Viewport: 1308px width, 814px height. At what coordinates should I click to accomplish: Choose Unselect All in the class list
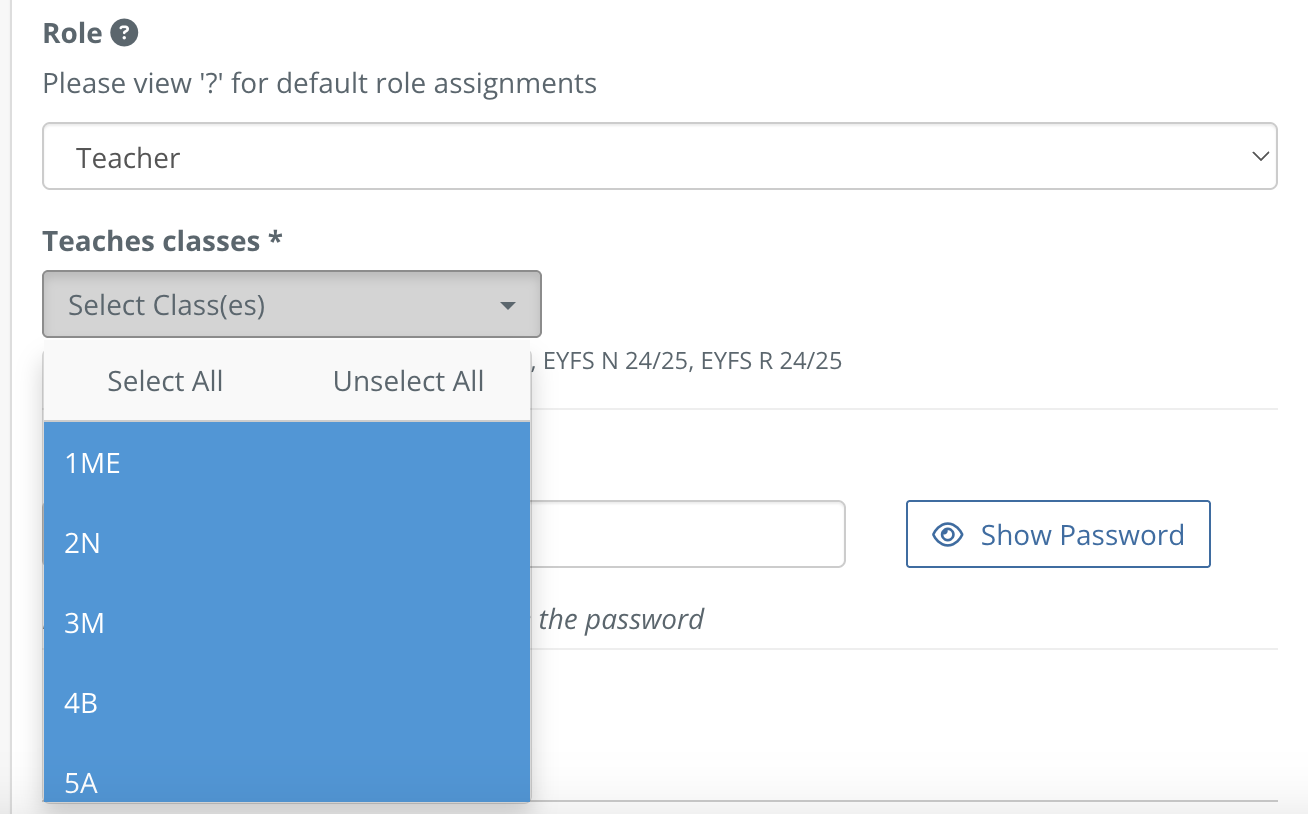click(x=408, y=381)
